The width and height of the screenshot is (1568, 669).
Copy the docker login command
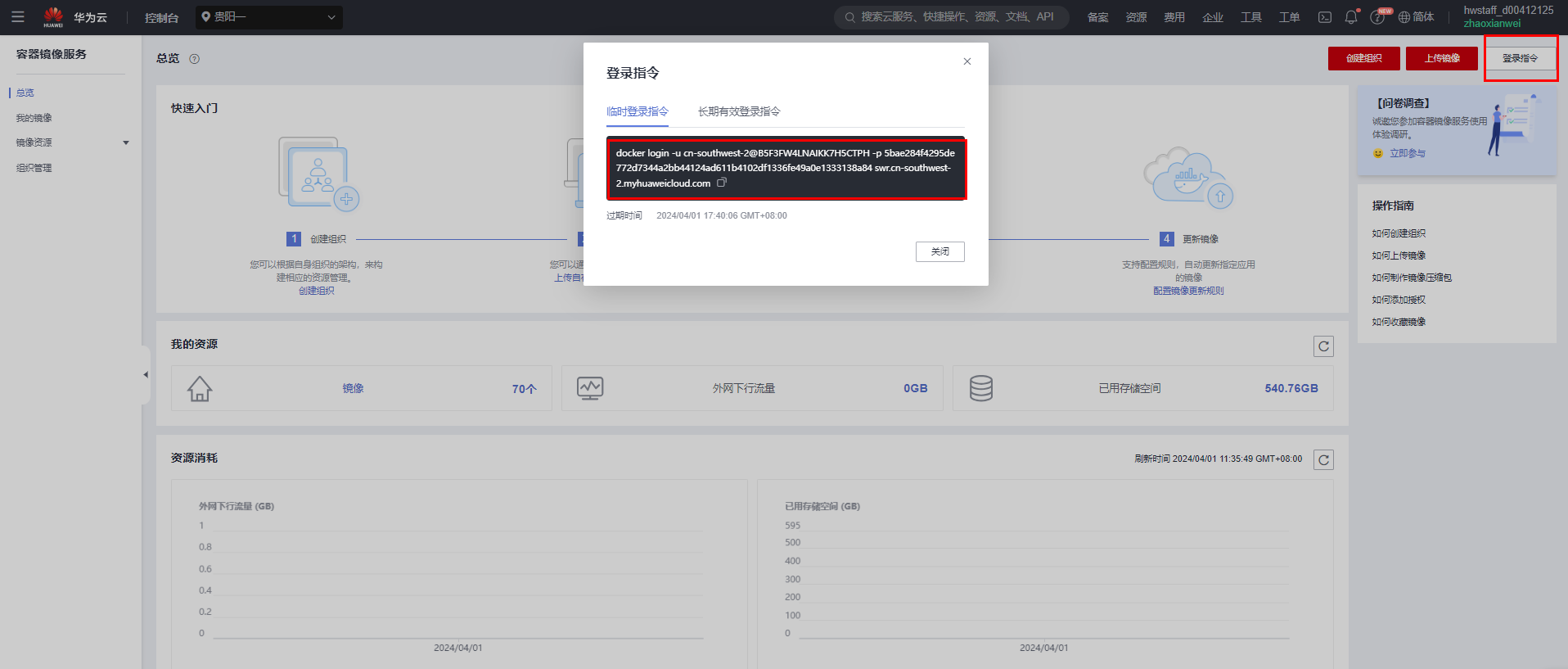click(722, 183)
